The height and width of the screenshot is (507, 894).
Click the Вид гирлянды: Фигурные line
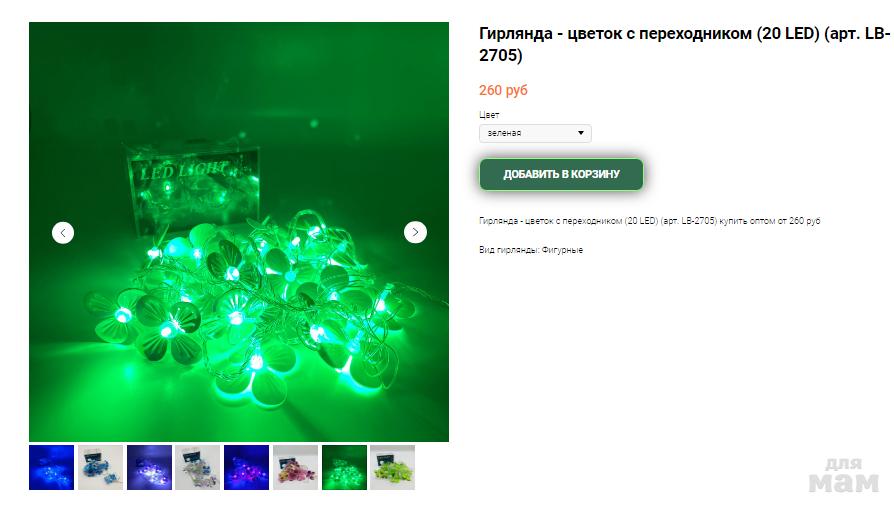click(531, 250)
